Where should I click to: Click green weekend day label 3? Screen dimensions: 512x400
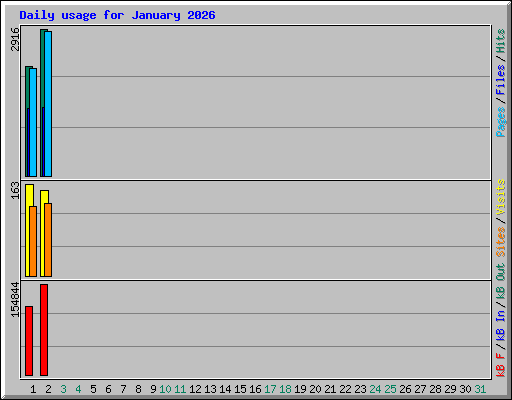[x=63, y=389]
